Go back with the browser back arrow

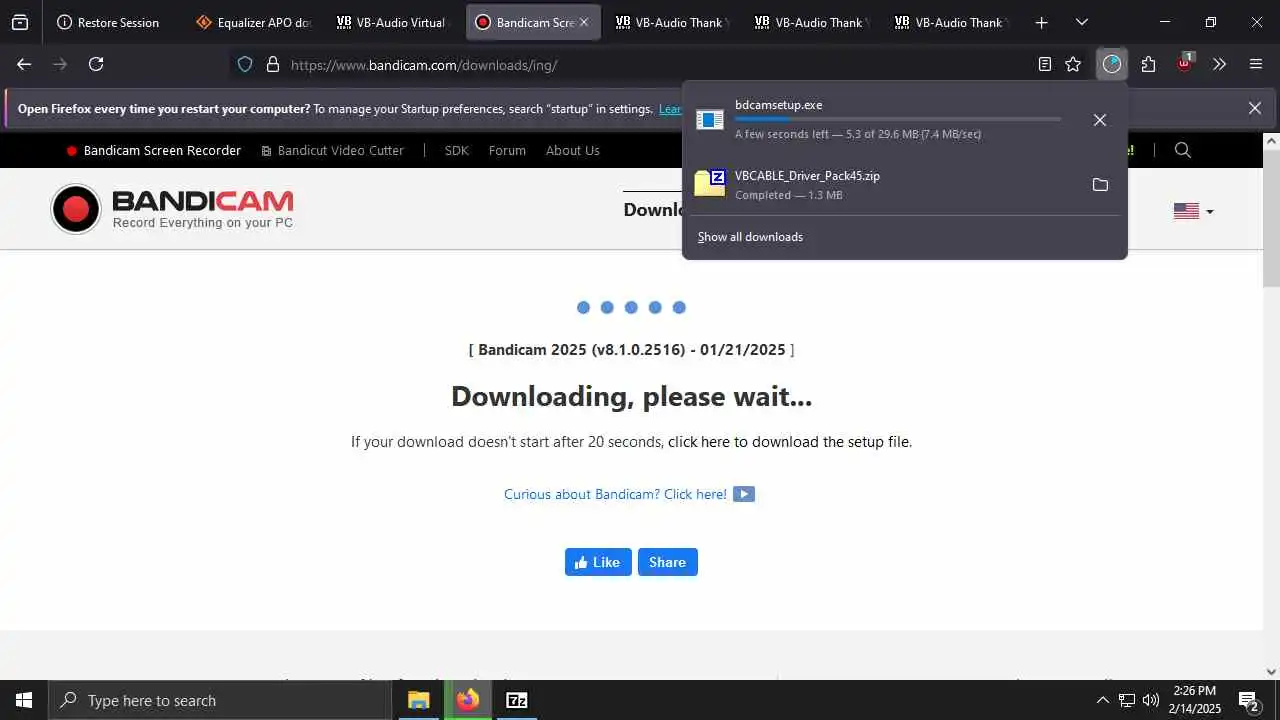tap(24, 64)
